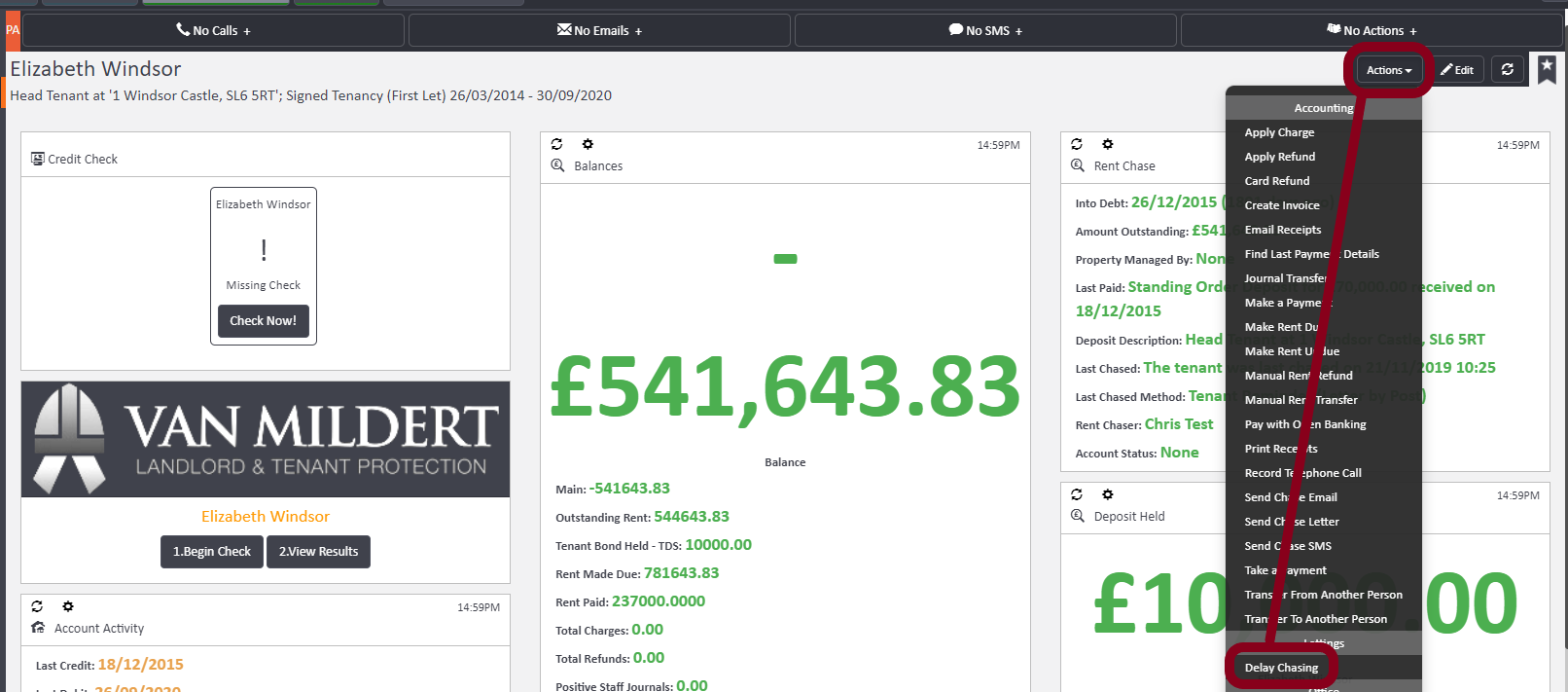Click the refresh icon in the Balances panel
The height and width of the screenshot is (692, 1568).
556,144
